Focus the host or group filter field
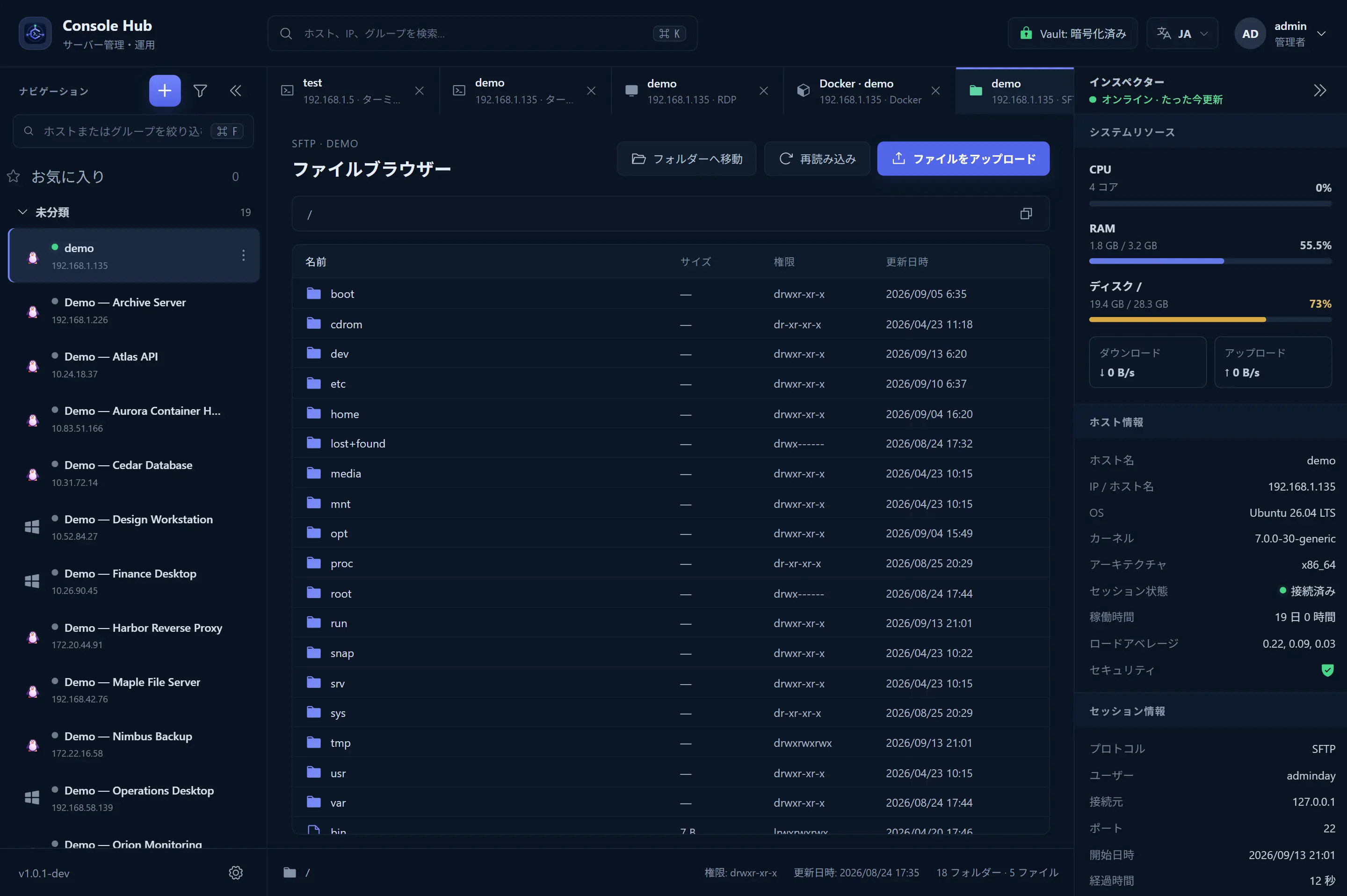The width and height of the screenshot is (1347, 896). (133, 131)
